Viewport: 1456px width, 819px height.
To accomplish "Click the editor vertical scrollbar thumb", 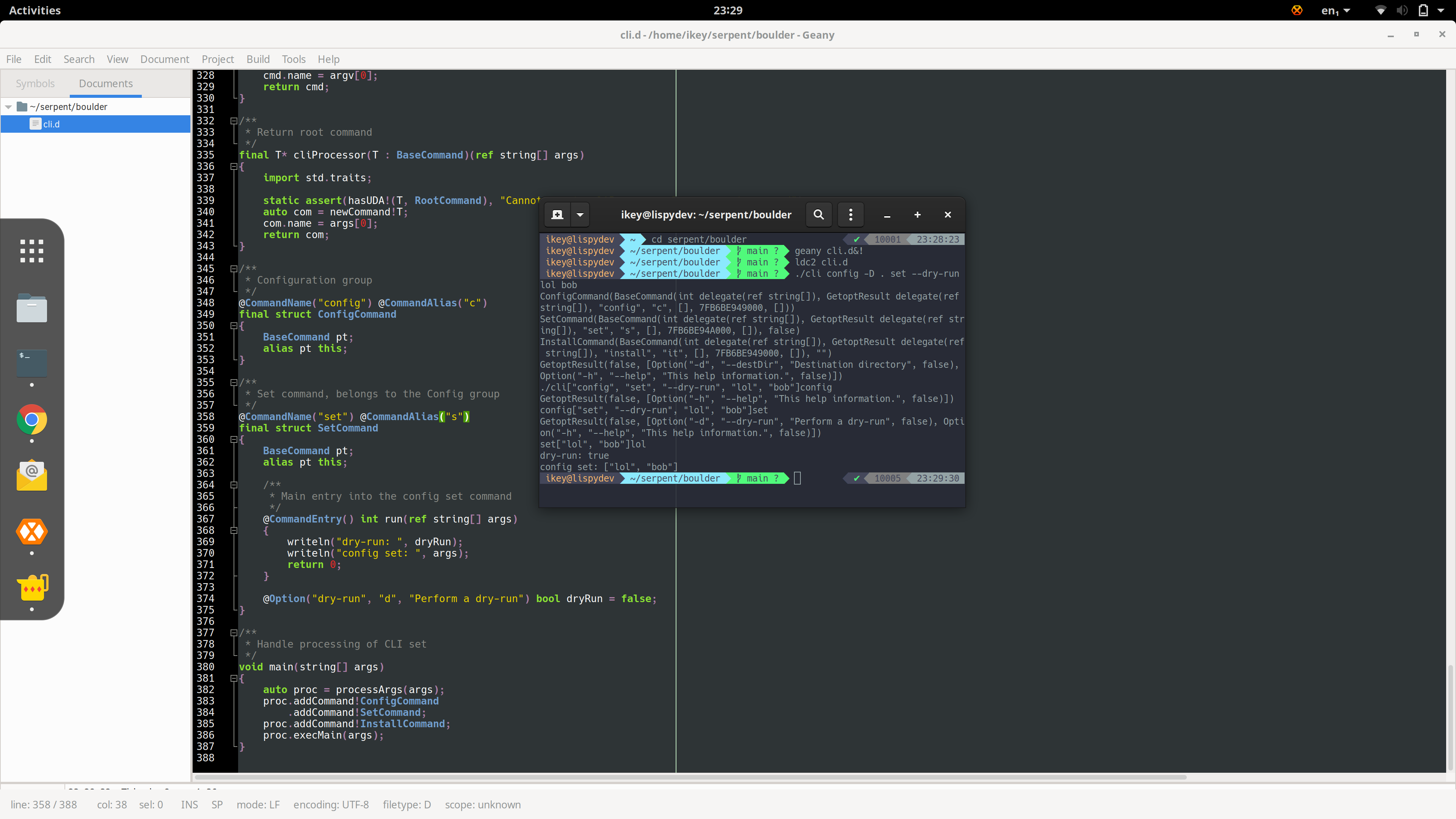I will tap(1450, 718).
